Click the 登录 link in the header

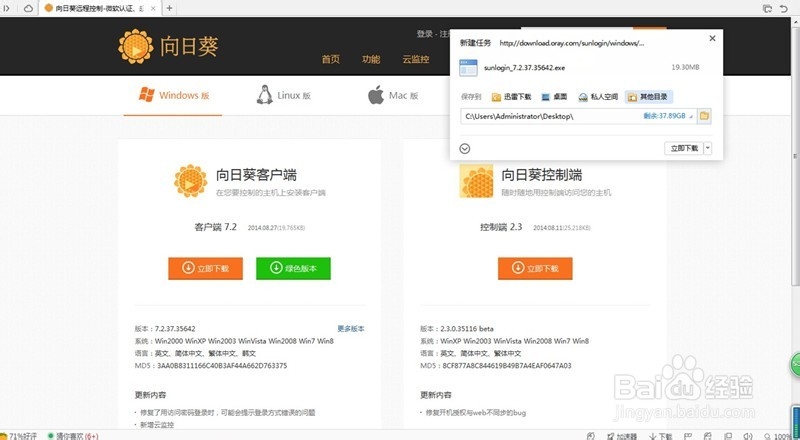point(424,34)
